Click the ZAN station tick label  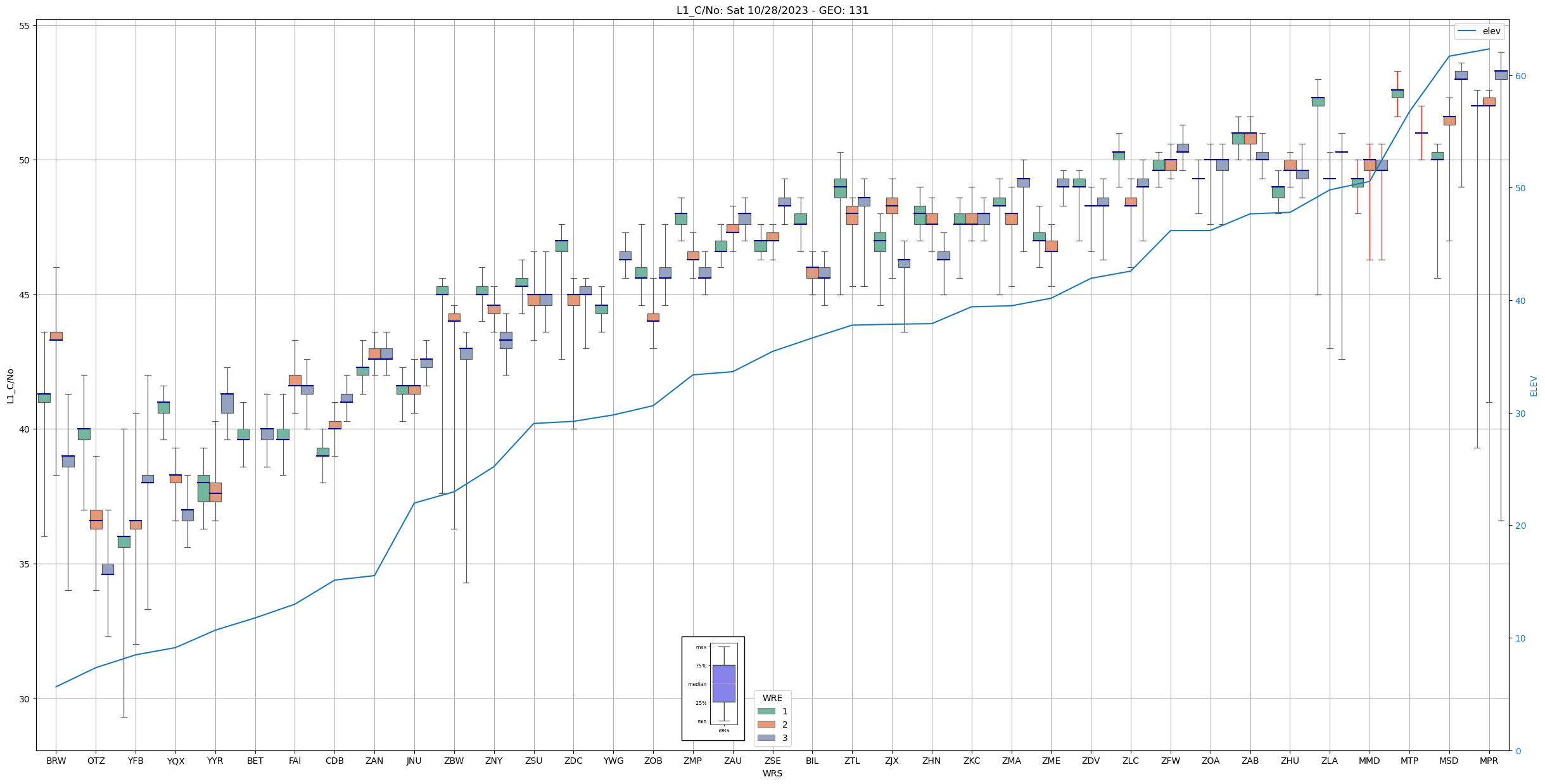[374, 761]
